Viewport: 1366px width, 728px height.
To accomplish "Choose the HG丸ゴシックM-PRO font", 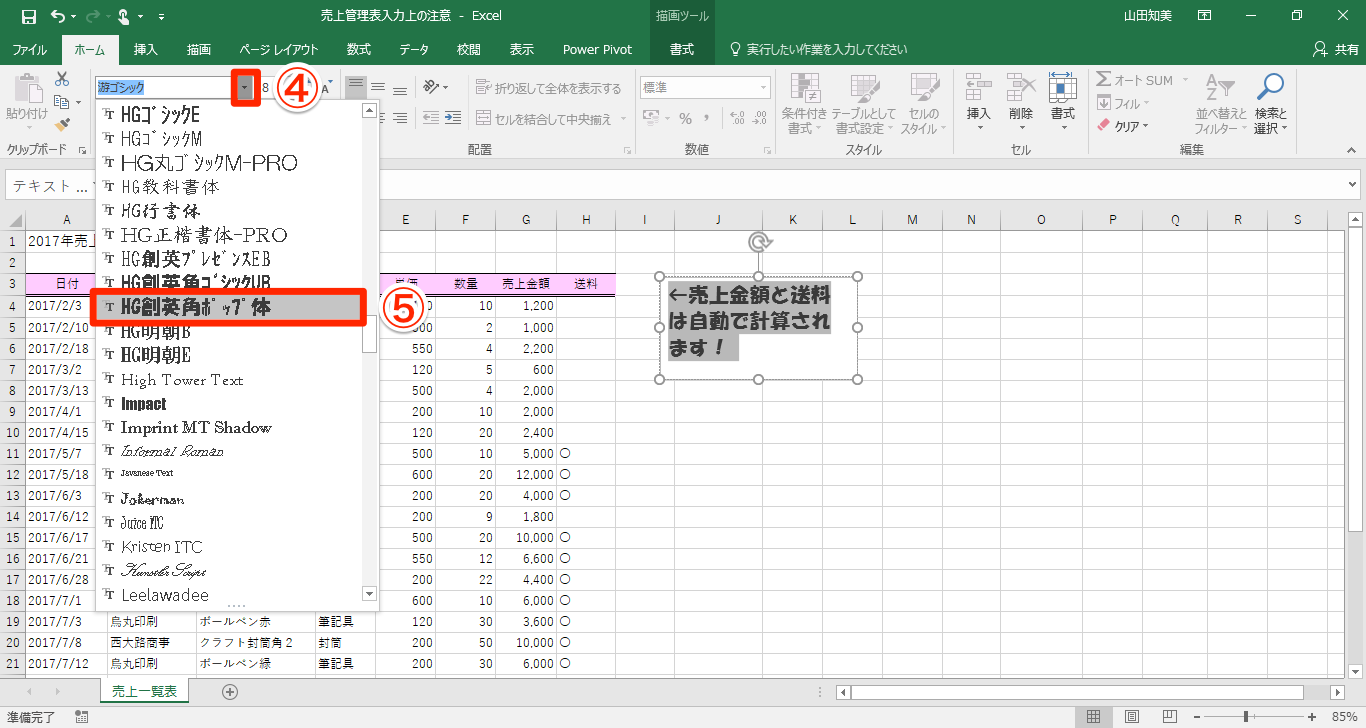I will [x=236, y=162].
